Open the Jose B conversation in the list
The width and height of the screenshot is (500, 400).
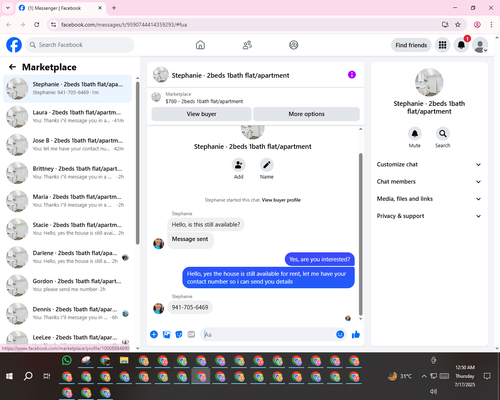pyautogui.click(x=67, y=145)
